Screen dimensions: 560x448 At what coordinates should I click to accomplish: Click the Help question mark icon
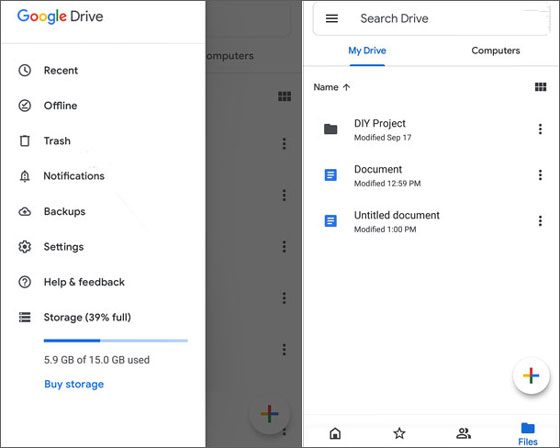tap(25, 282)
